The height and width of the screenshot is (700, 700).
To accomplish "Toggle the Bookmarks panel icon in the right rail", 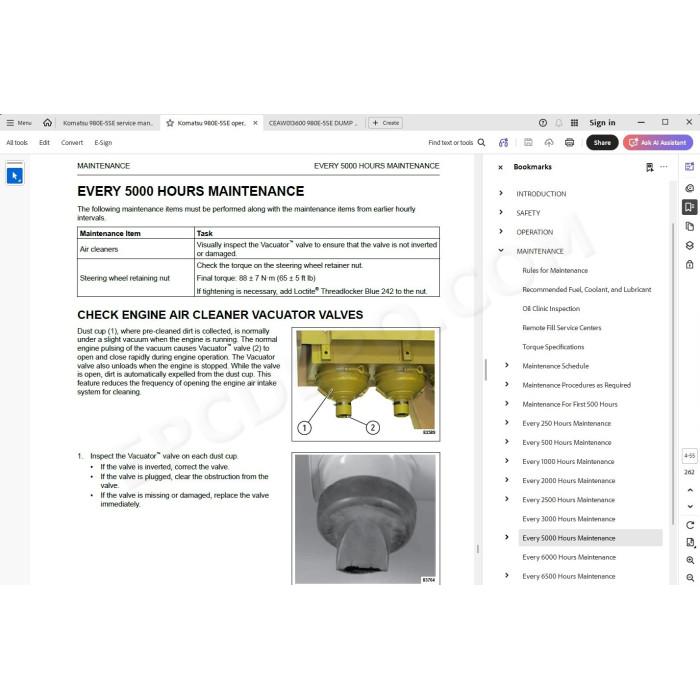I will click(x=690, y=207).
